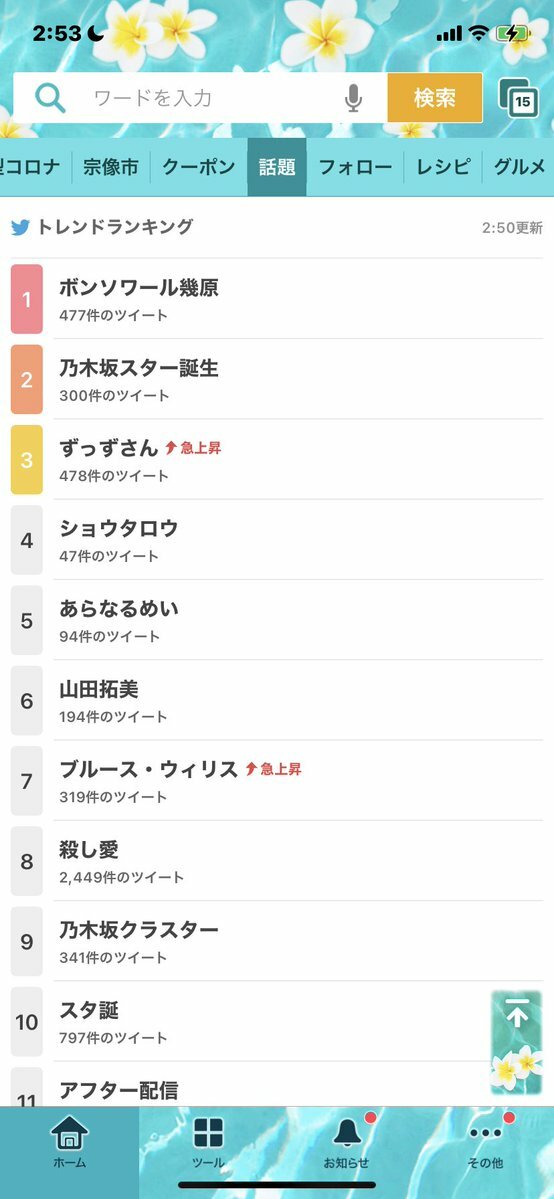Click the 検索 button
Viewport: 554px width, 1199px height.
435,98
